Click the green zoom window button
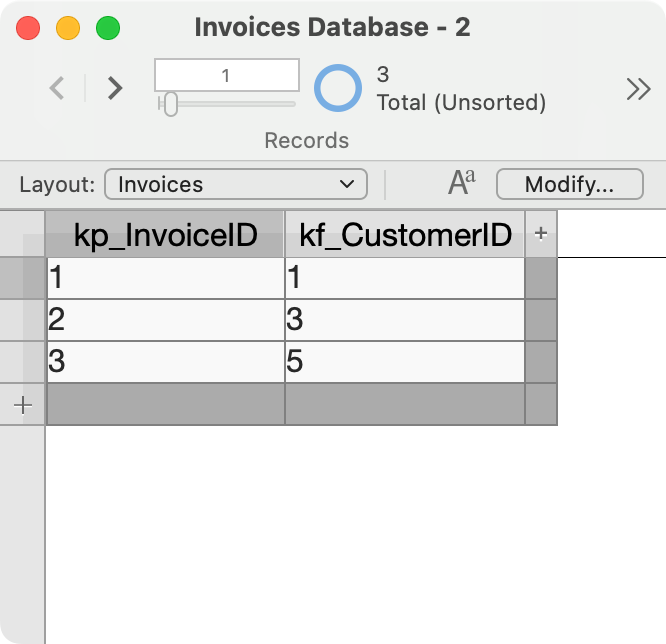666x644 pixels. click(x=108, y=28)
